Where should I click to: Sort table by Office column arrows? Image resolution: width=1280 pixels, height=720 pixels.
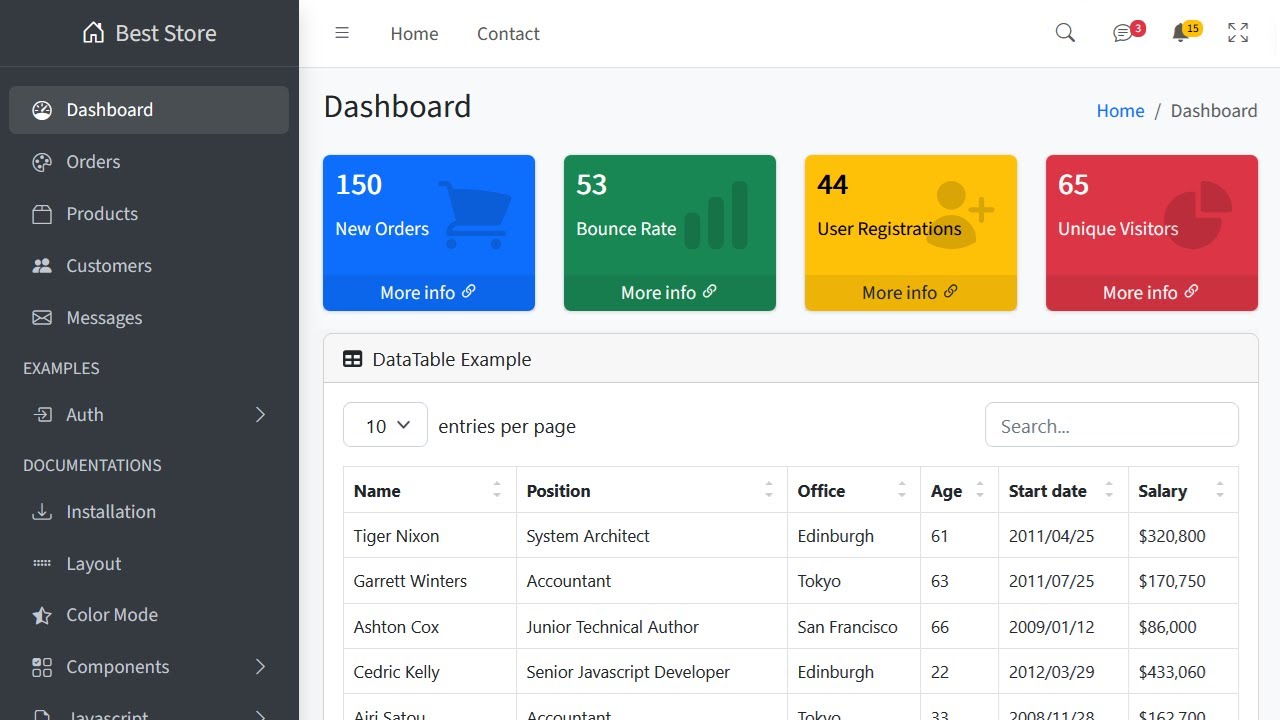tap(902, 490)
